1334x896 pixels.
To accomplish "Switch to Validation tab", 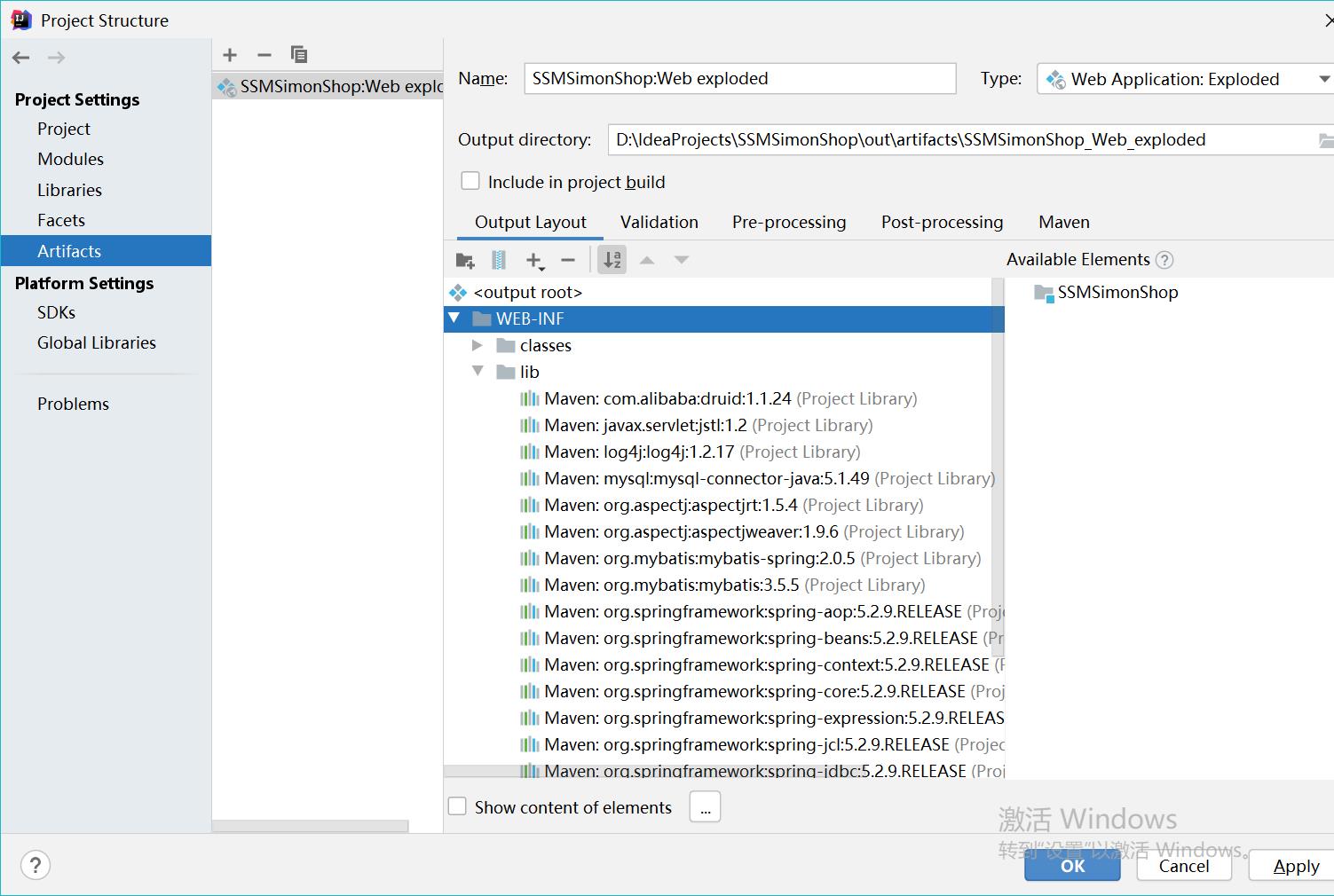I will pyautogui.click(x=659, y=222).
